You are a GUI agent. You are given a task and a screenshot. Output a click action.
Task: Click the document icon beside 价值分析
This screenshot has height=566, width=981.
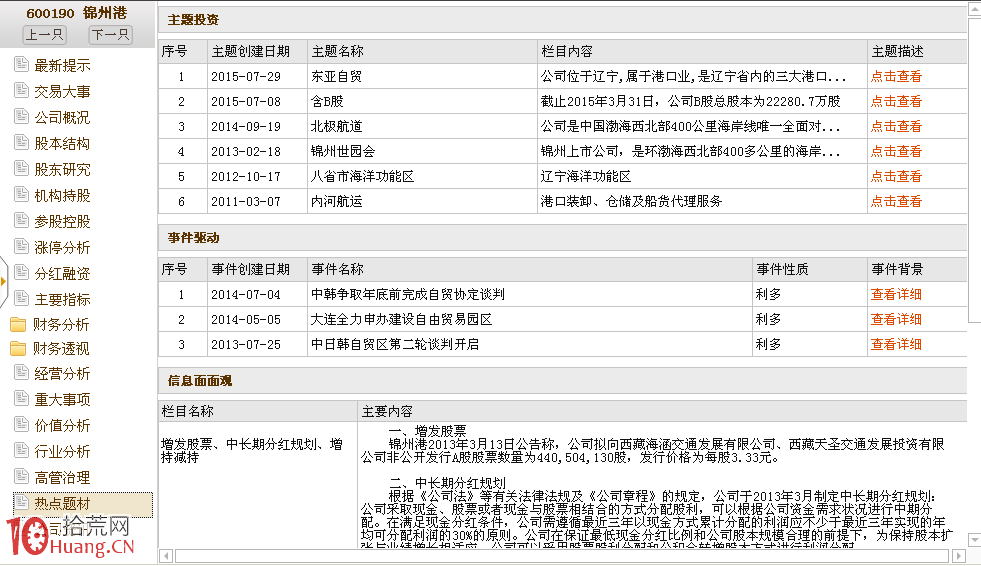coord(21,425)
